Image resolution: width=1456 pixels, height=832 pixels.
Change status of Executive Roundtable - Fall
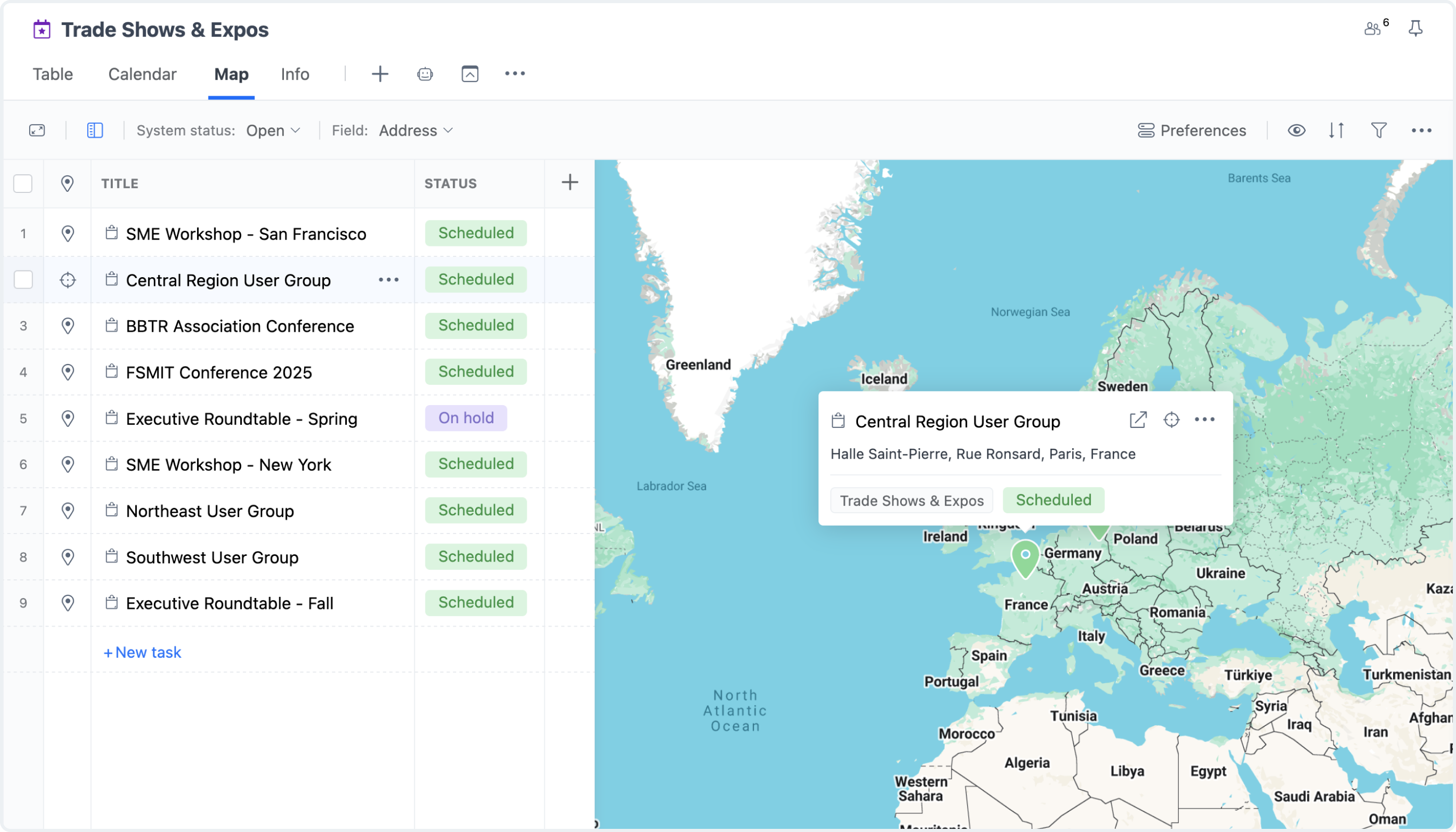click(x=475, y=602)
